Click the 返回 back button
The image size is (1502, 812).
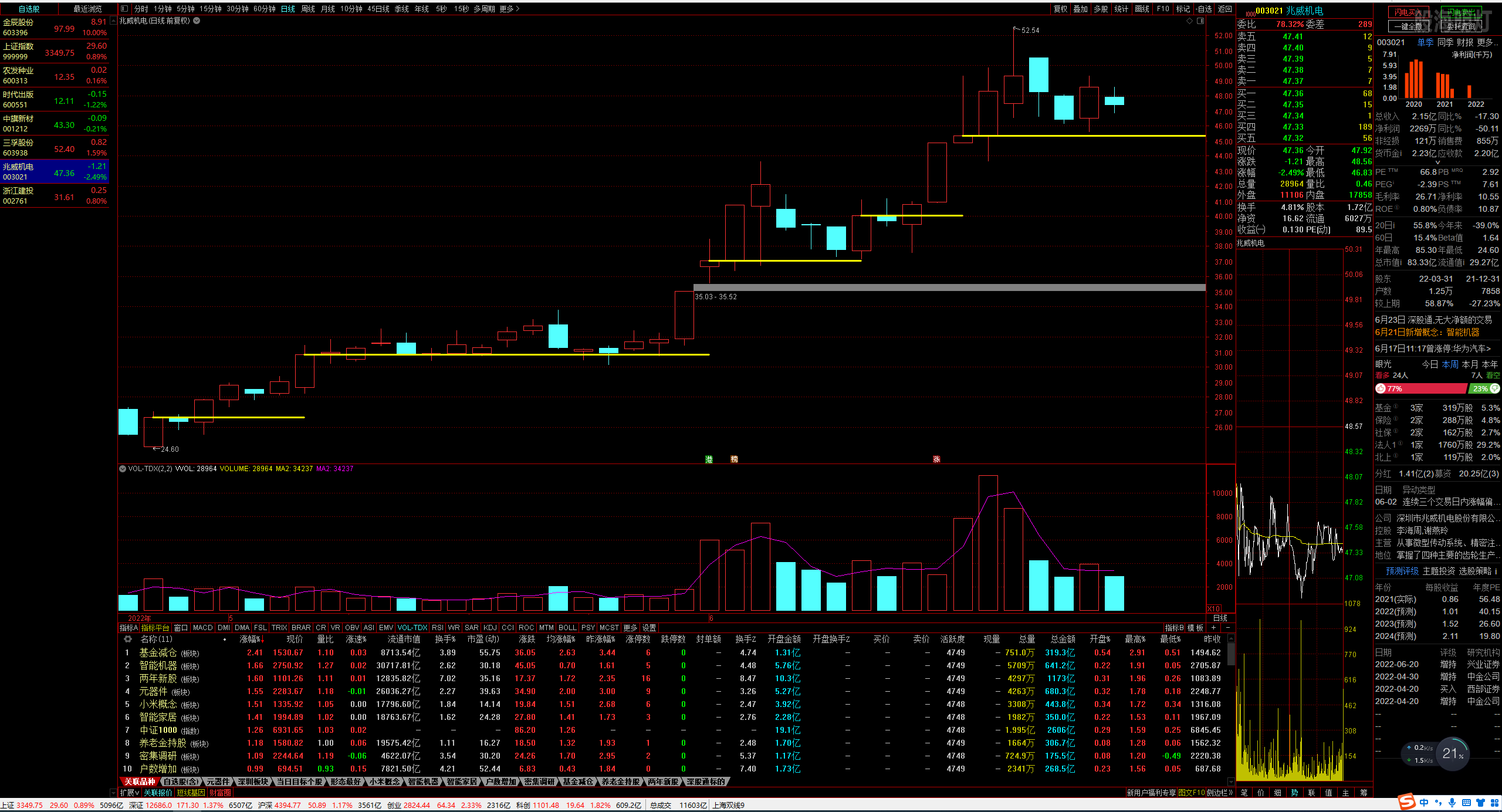click(x=1225, y=9)
